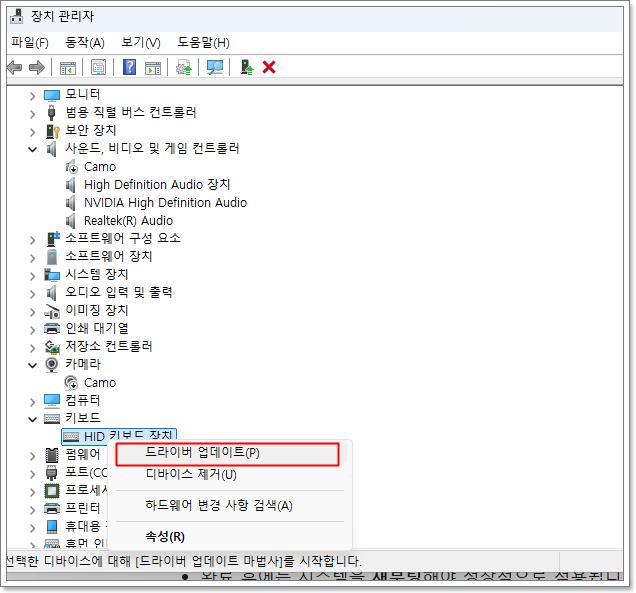Select the 이미징 장치 label

click(97, 310)
